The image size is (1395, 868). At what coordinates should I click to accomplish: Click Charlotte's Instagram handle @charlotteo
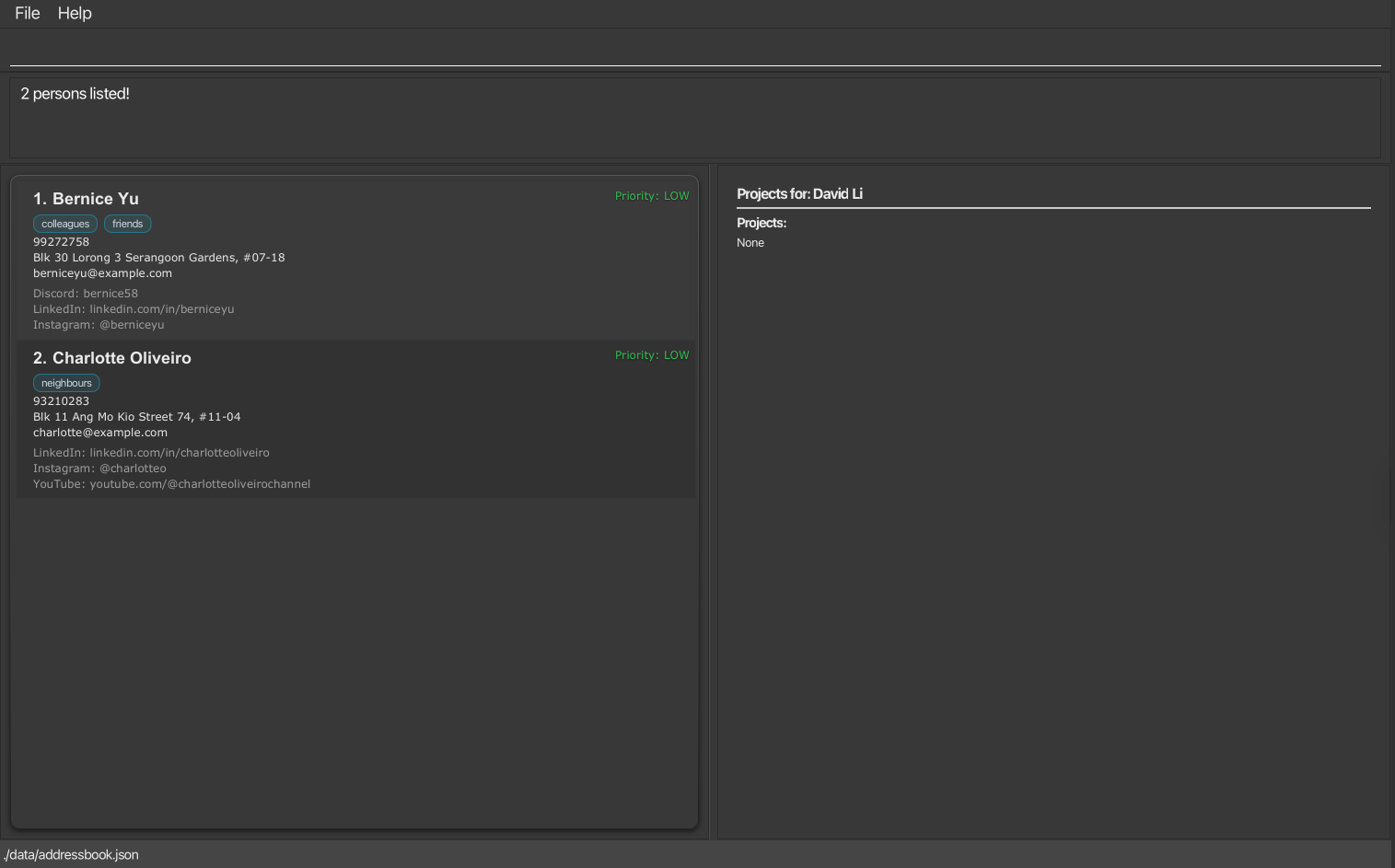[99, 468]
